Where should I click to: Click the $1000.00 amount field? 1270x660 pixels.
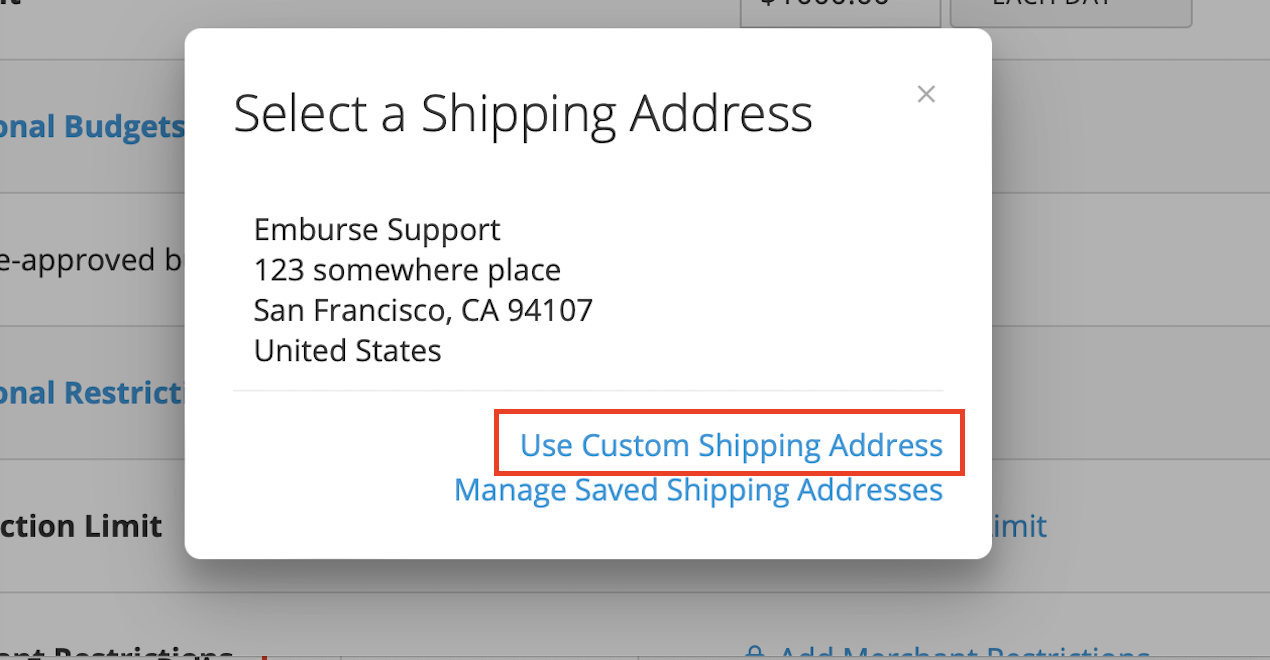[840, 8]
